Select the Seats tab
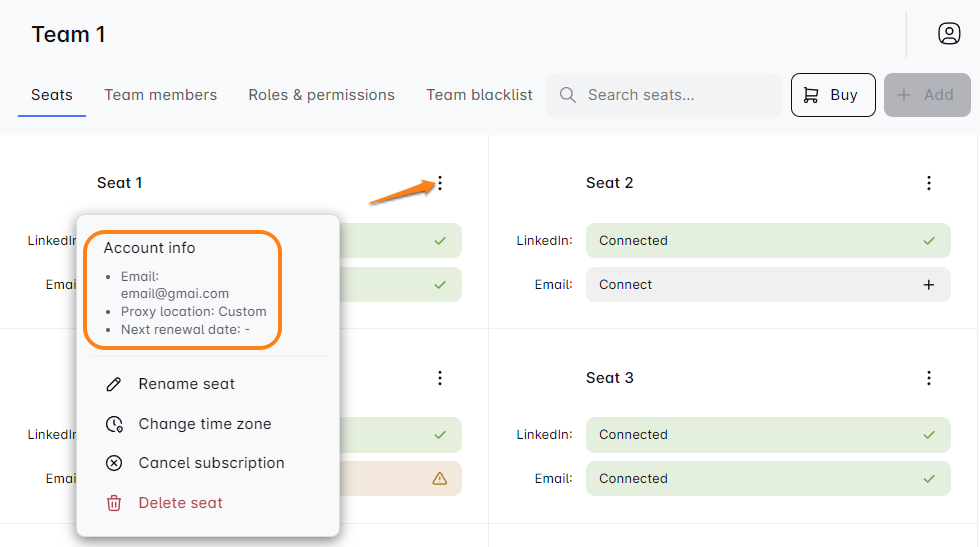The width and height of the screenshot is (980, 547). [52, 95]
